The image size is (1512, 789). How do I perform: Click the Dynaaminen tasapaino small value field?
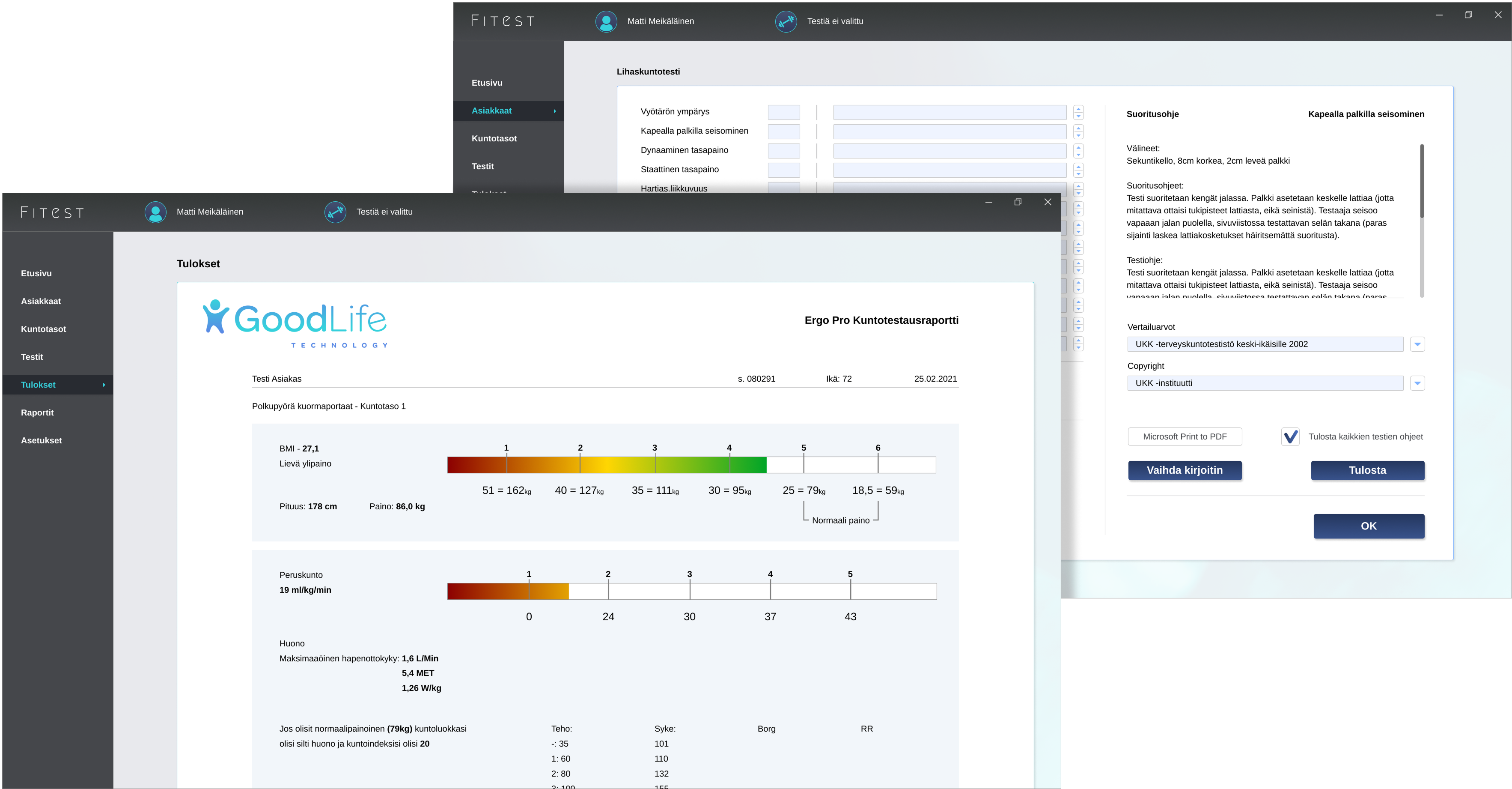[x=783, y=151]
